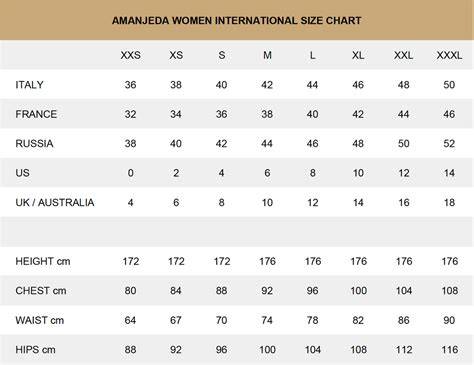This screenshot has height=365, width=474.
Task: Click the CHEST cm row label
Action: coord(41,291)
